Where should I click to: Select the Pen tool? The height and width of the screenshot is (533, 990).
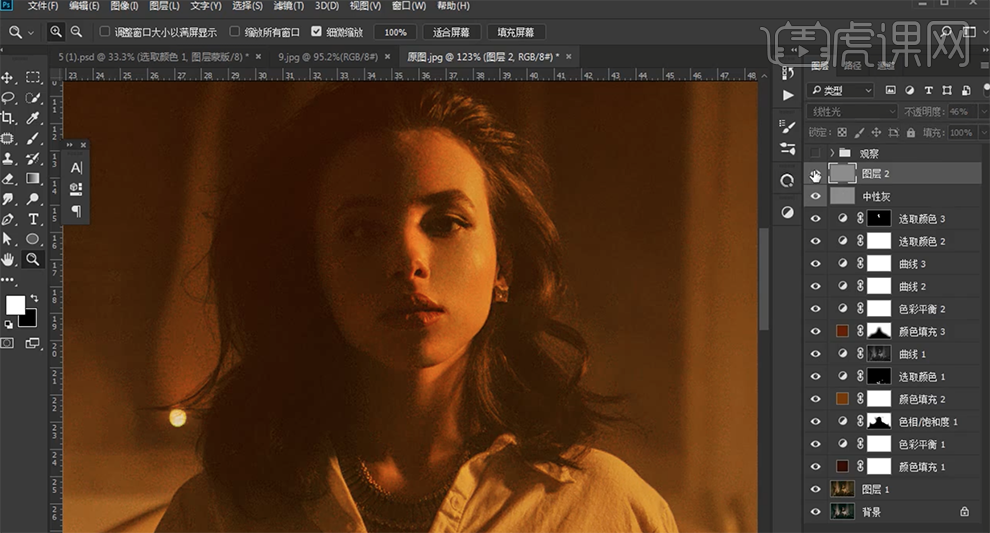click(x=8, y=219)
